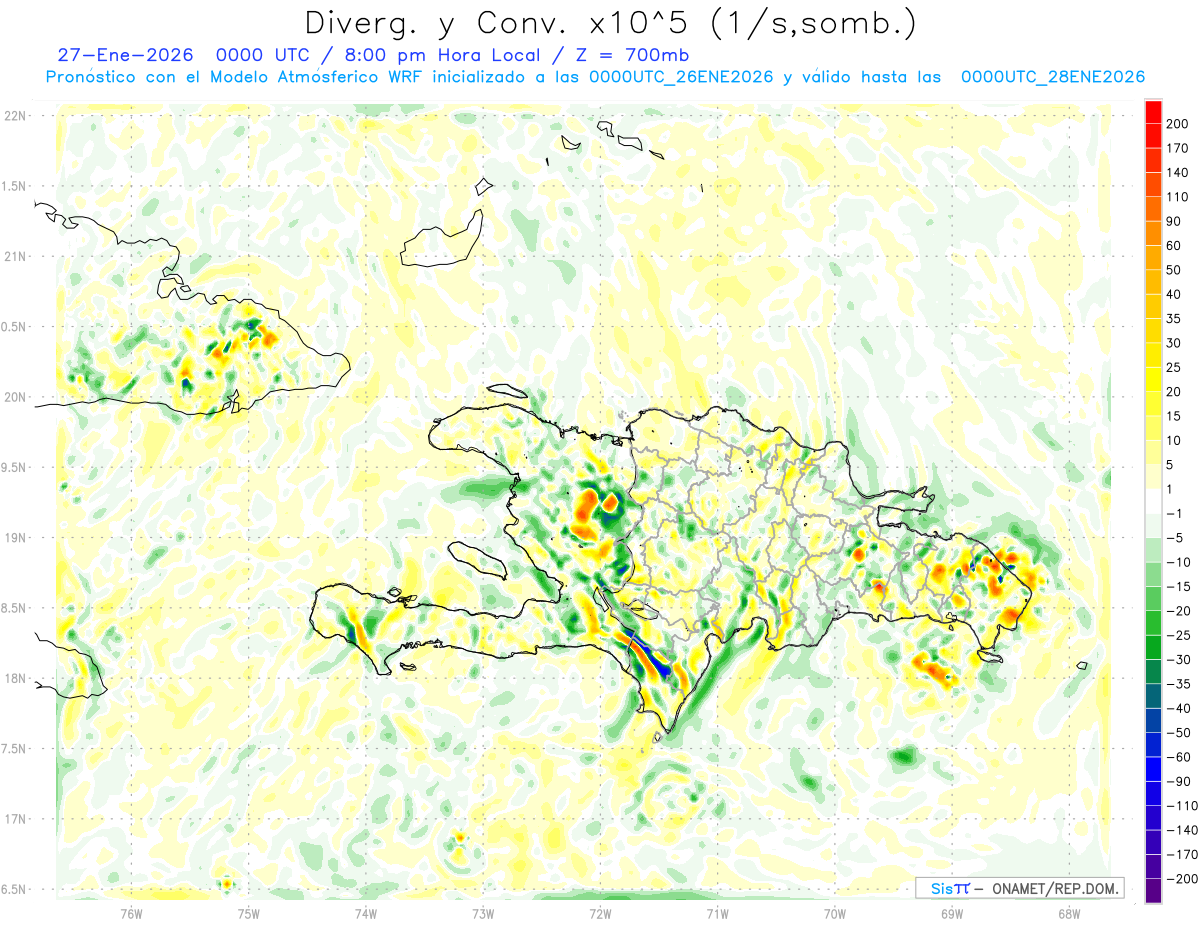Click the 75W longitude label
Viewport: 1200px width, 927px height.
click(248, 913)
